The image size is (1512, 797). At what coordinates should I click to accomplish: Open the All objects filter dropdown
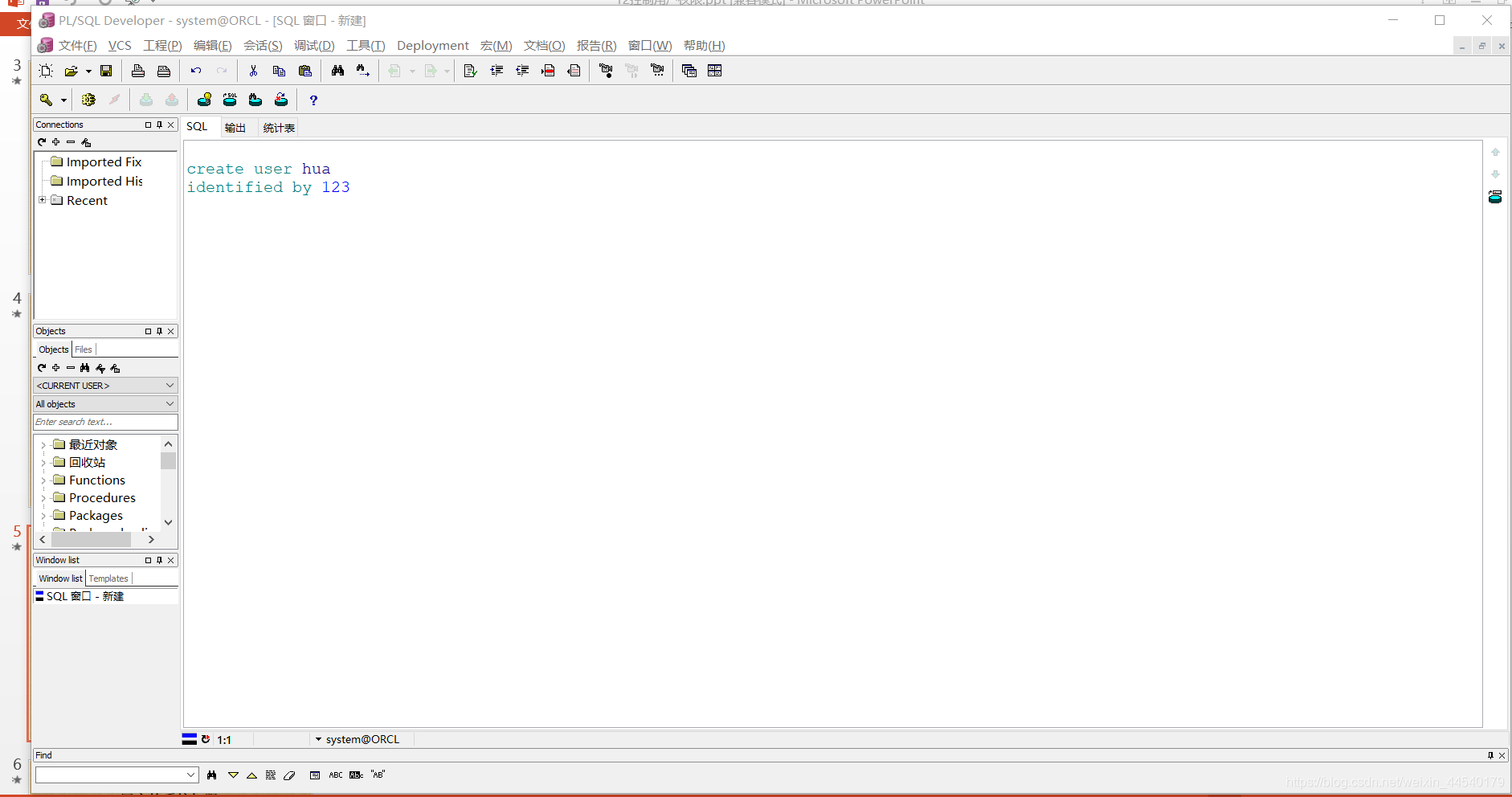coord(105,404)
